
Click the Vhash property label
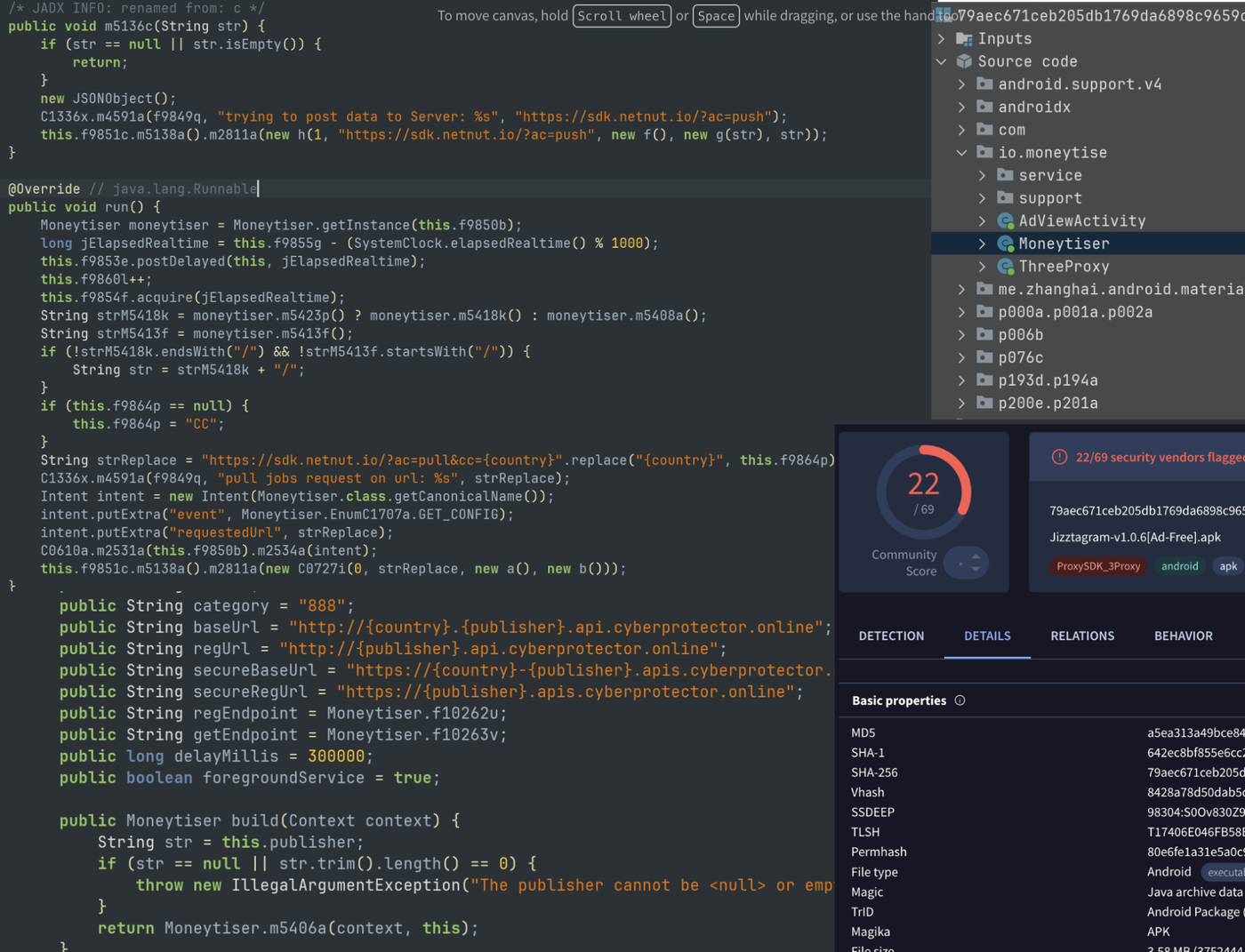868,792
